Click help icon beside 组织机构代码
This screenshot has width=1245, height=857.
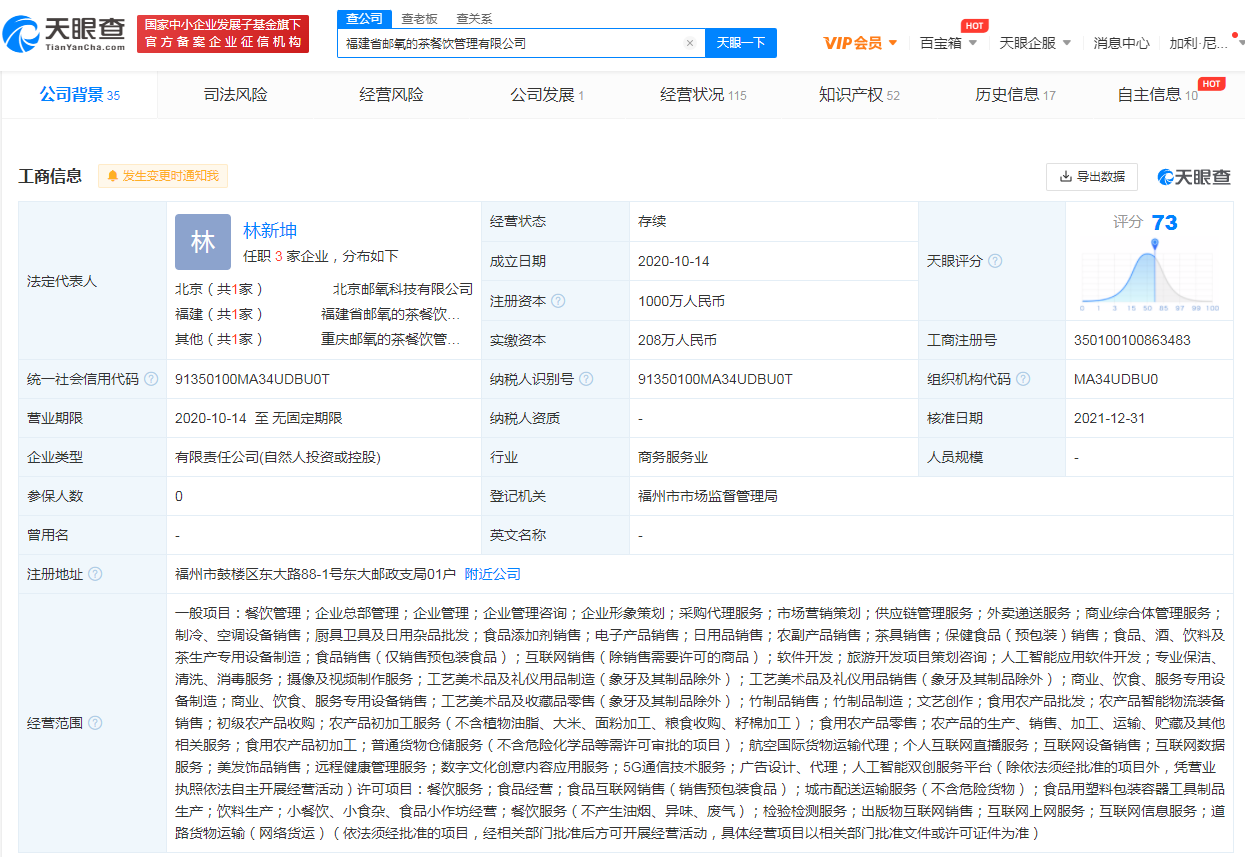tap(1023, 380)
